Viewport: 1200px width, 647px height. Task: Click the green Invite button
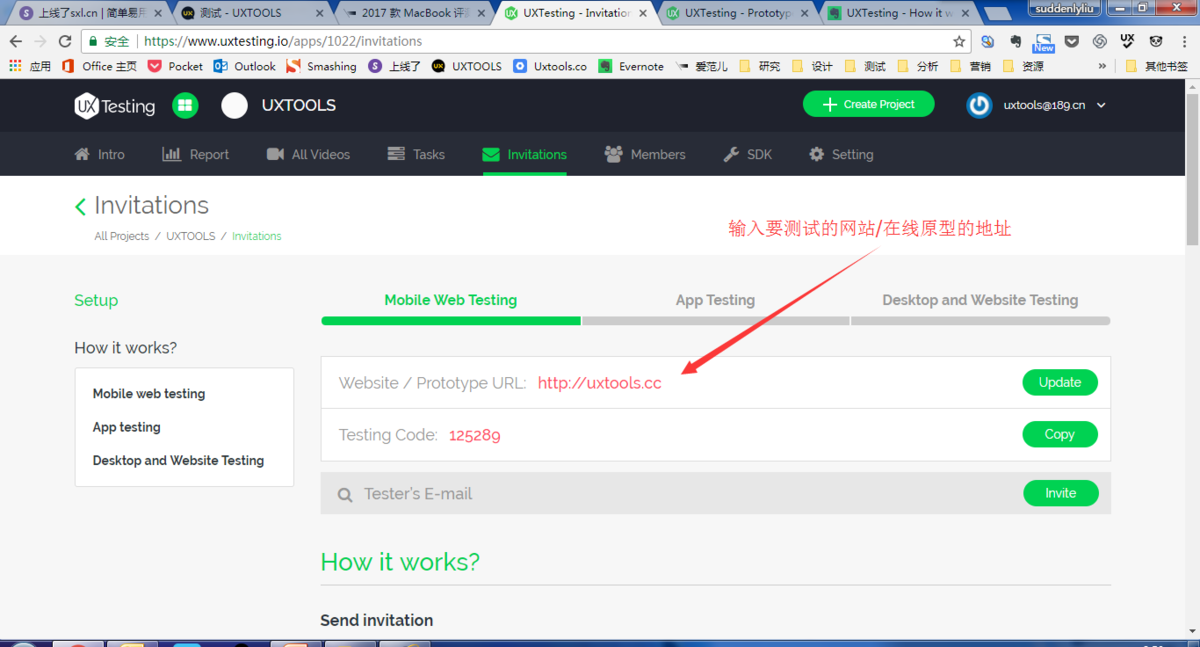pos(1060,493)
